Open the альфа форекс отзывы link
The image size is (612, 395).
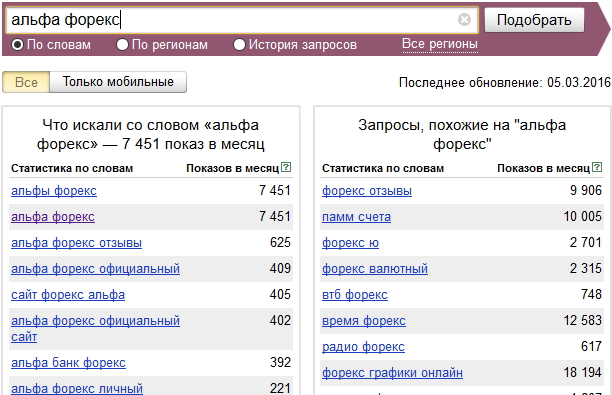[x=76, y=243]
